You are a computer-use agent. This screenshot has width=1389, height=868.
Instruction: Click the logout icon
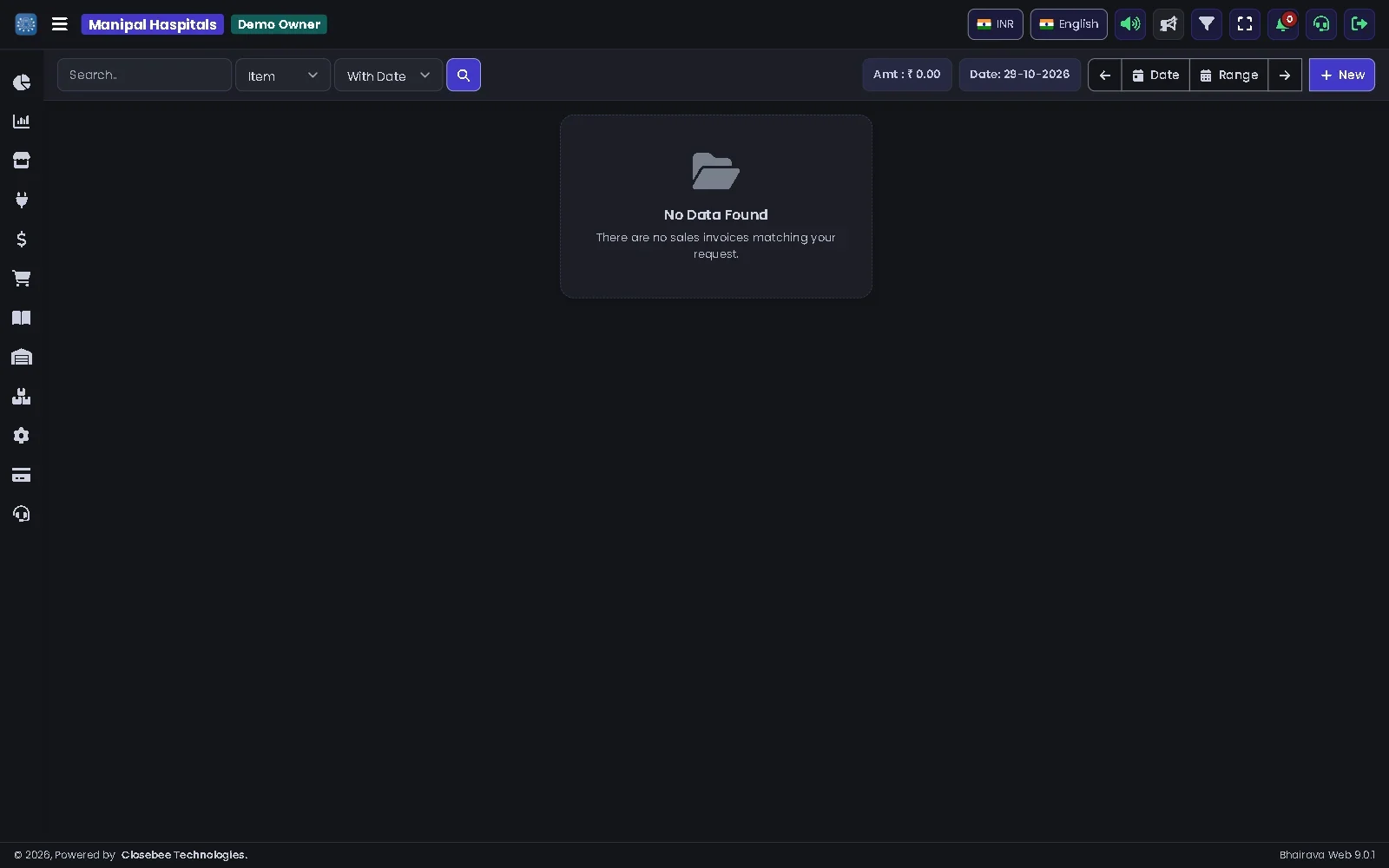[x=1359, y=24]
